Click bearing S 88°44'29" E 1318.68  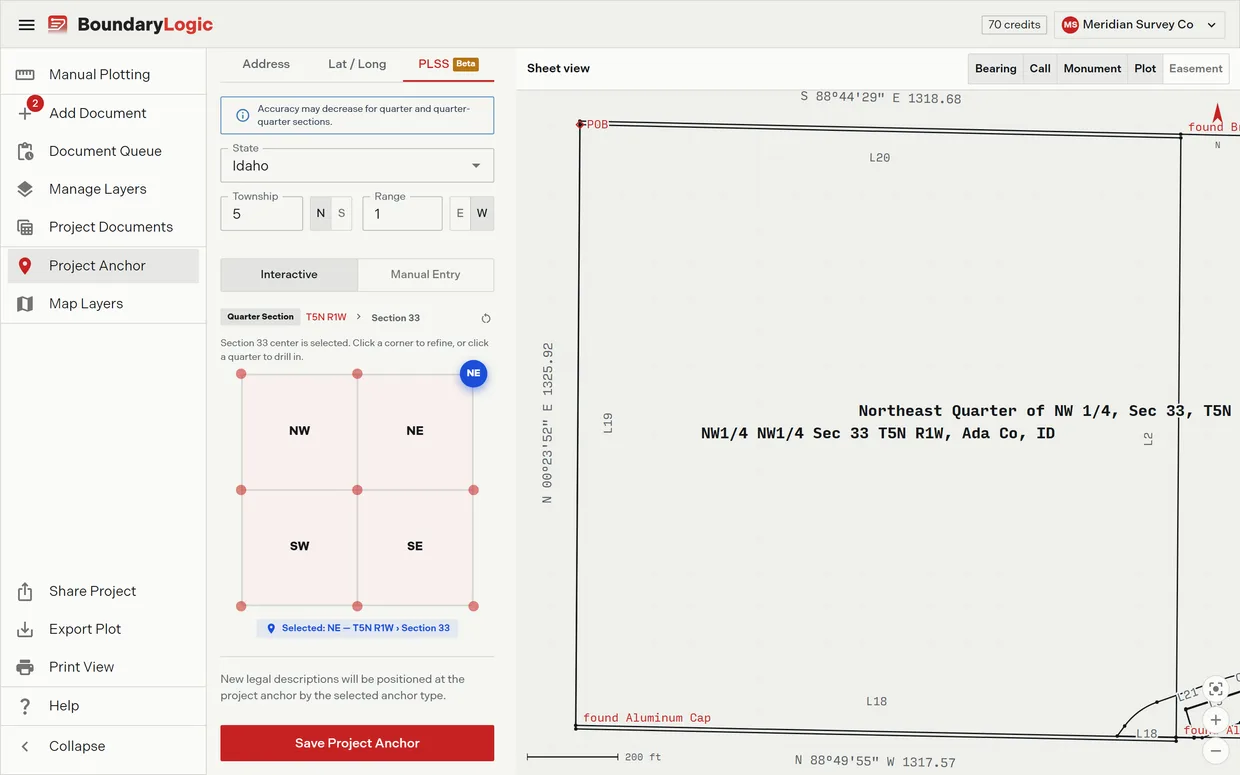(881, 98)
